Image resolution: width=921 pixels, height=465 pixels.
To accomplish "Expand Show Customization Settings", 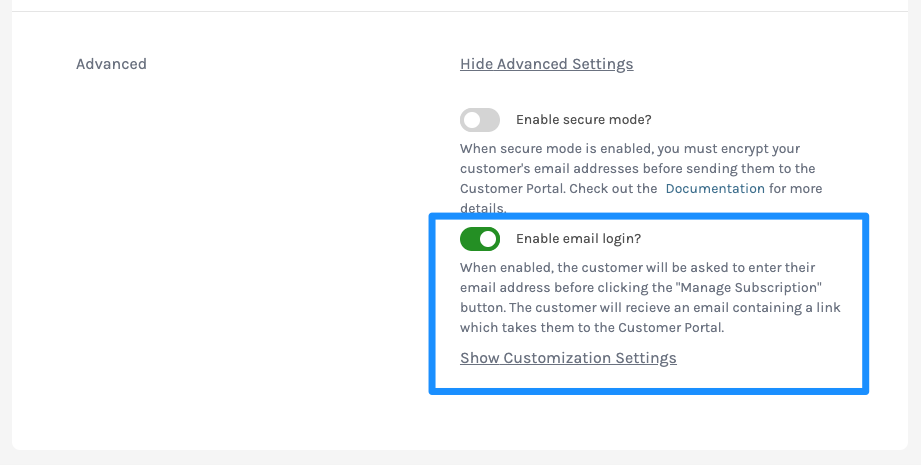I will [568, 358].
